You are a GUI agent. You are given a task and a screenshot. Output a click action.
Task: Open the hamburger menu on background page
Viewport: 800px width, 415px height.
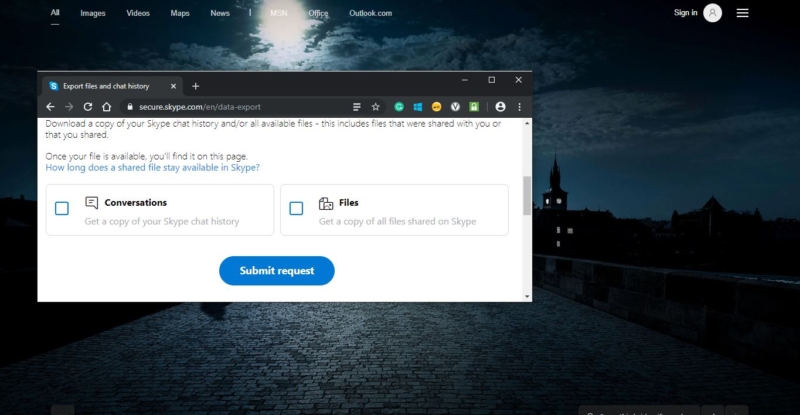click(x=742, y=13)
